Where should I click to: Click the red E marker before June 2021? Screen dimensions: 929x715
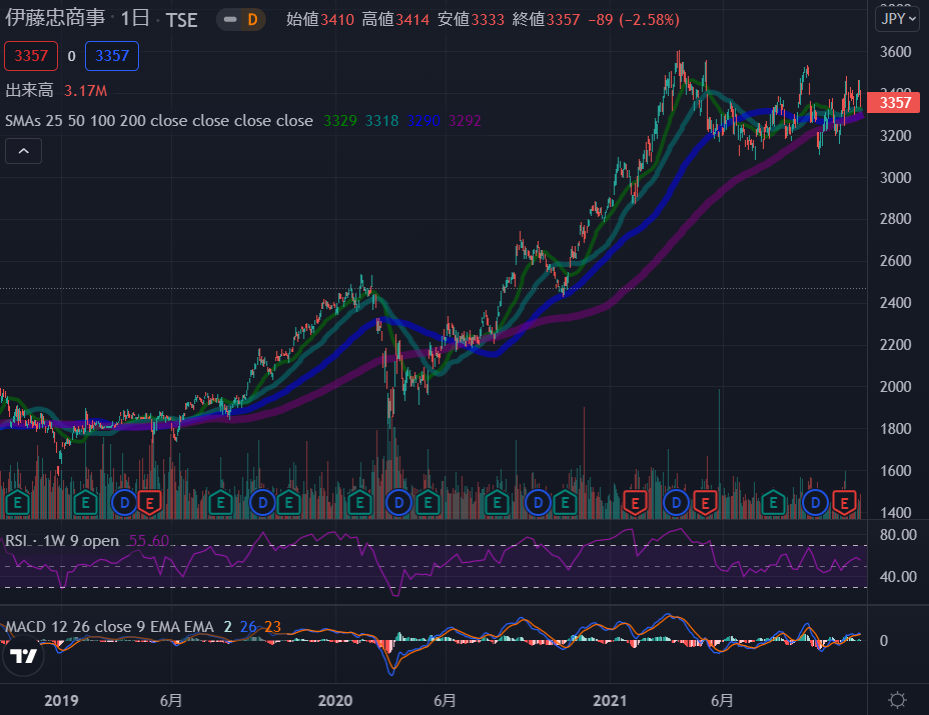point(705,504)
